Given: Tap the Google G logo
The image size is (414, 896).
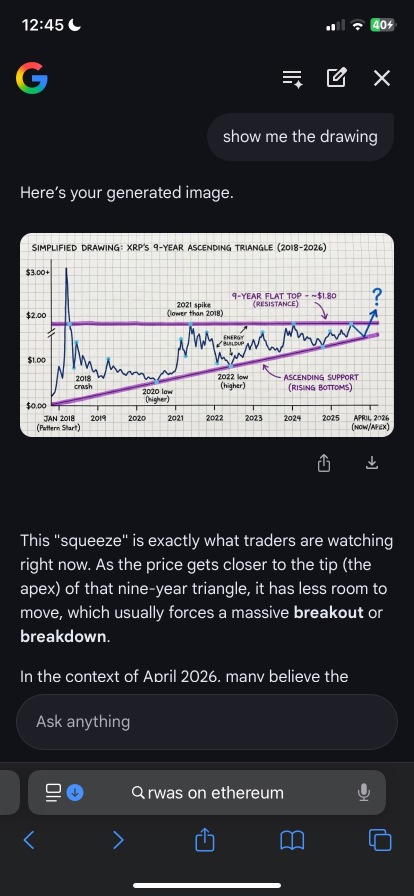Looking at the screenshot, I should tap(31, 78).
